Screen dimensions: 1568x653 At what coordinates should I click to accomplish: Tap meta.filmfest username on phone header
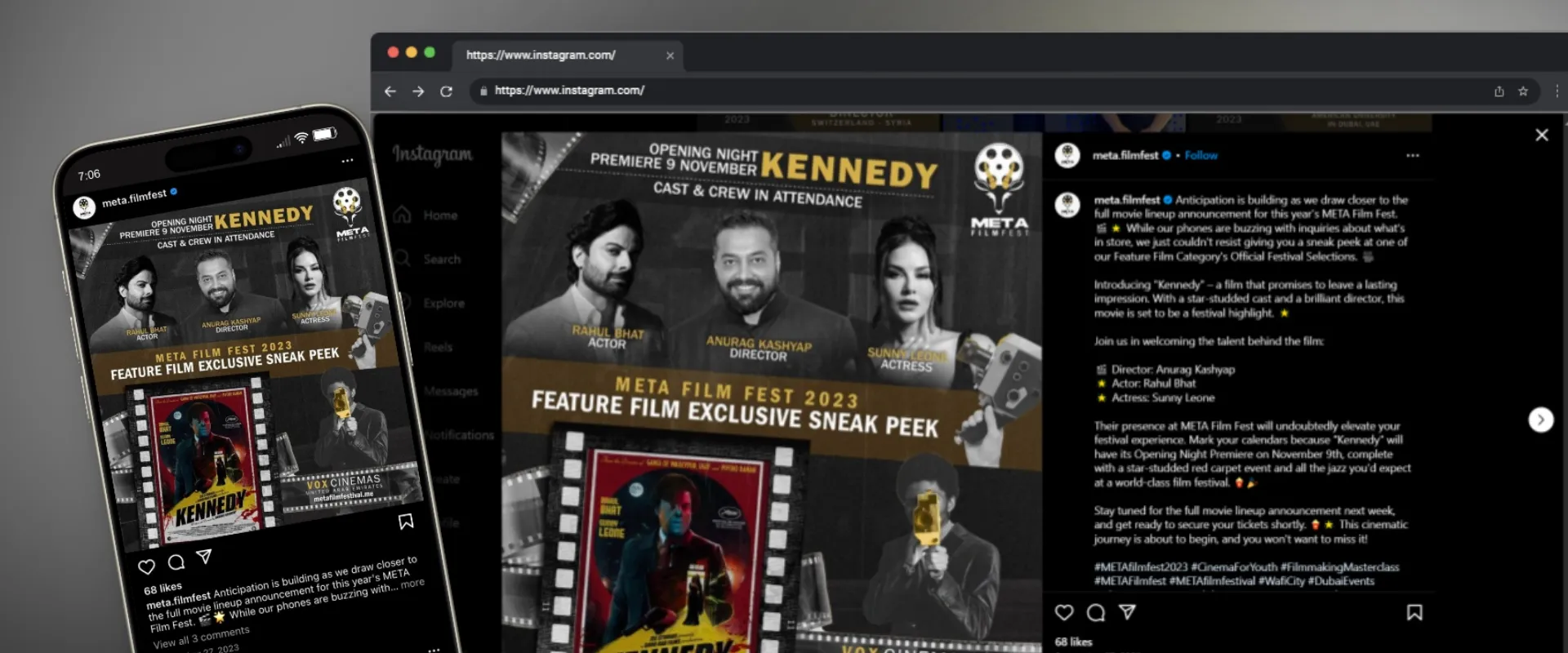135,198
